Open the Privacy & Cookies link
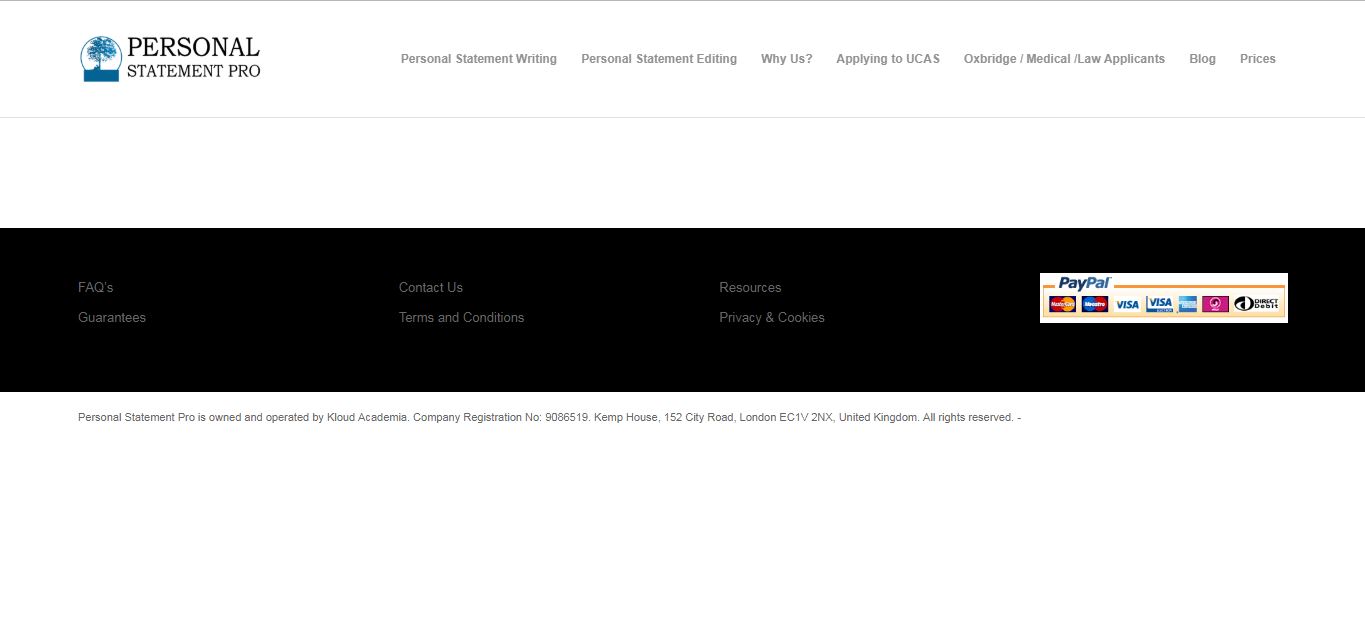1365x626 pixels. pos(771,317)
